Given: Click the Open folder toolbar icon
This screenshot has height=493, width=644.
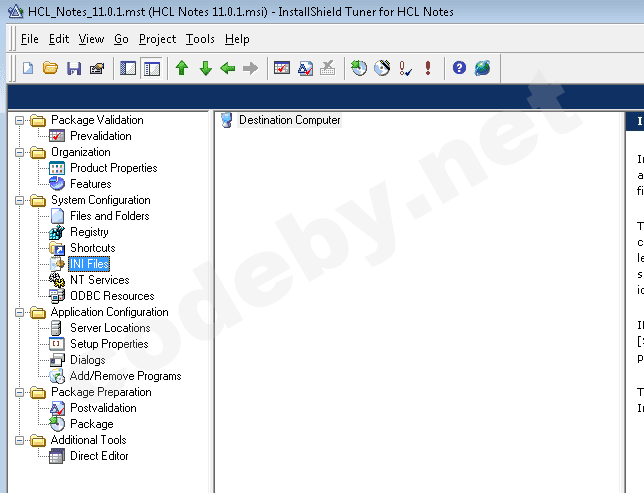Looking at the screenshot, I should pos(51,68).
